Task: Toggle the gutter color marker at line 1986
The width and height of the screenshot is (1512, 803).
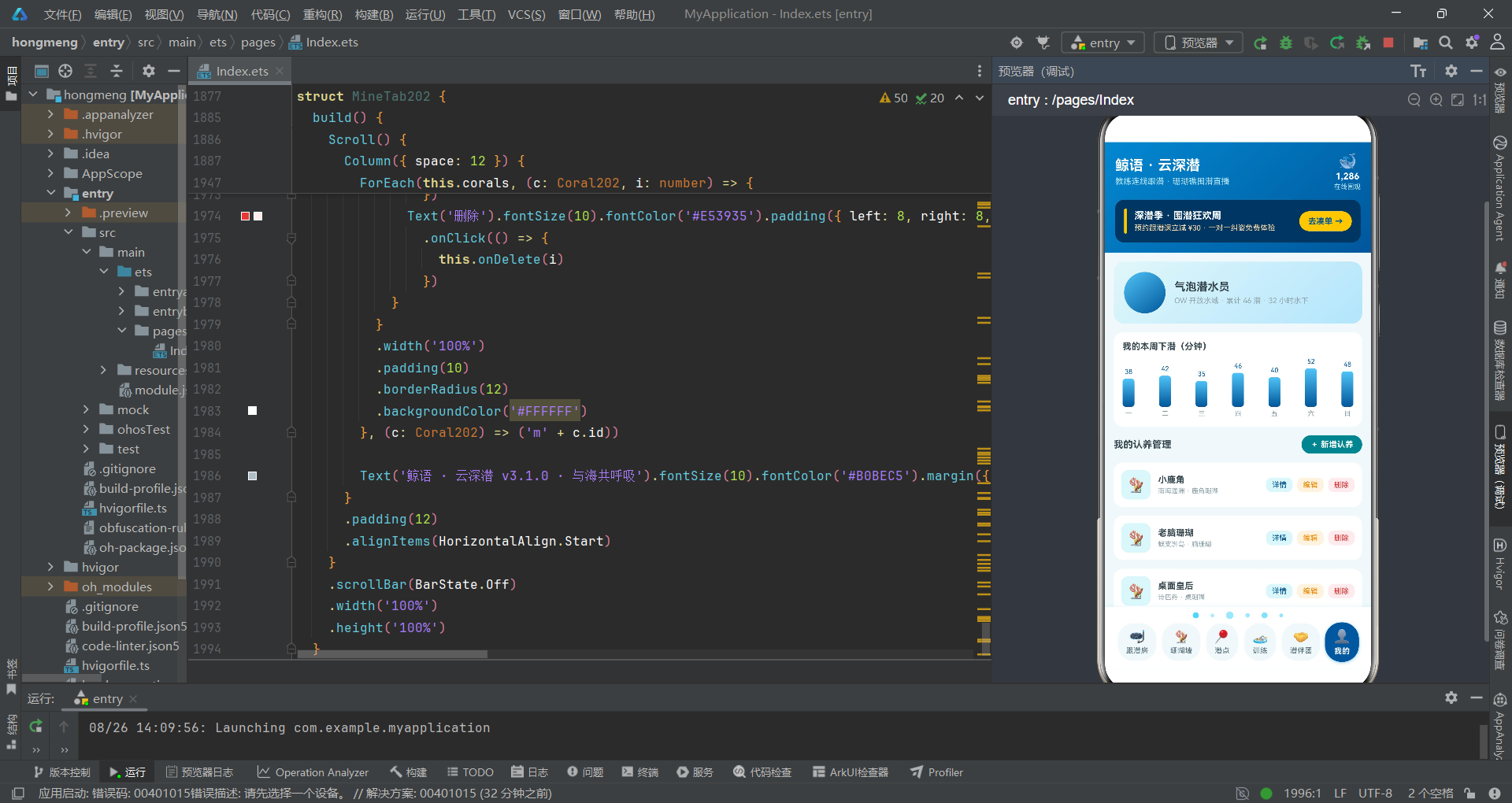Action: click(252, 476)
